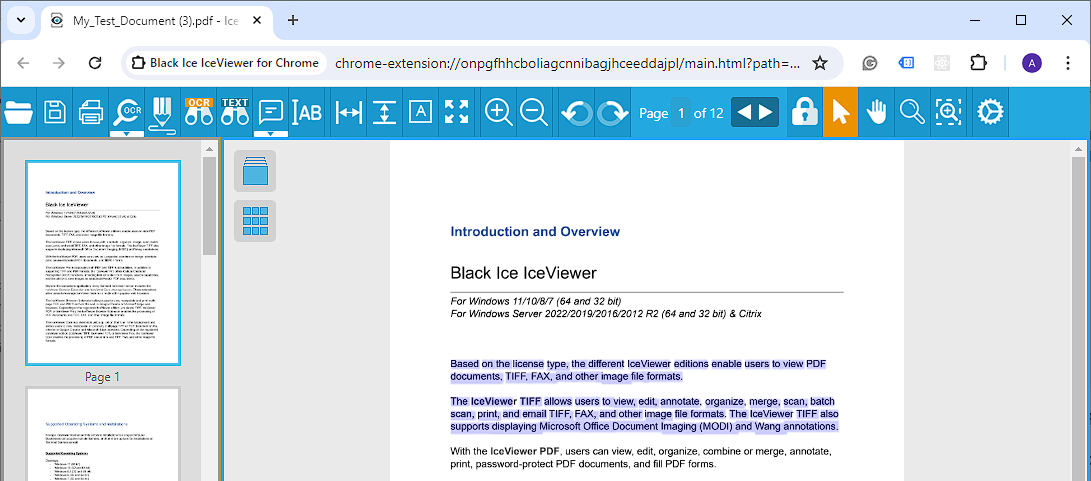Select the pencil drawing annotation tool
1091x481 pixels.
pos(161,113)
